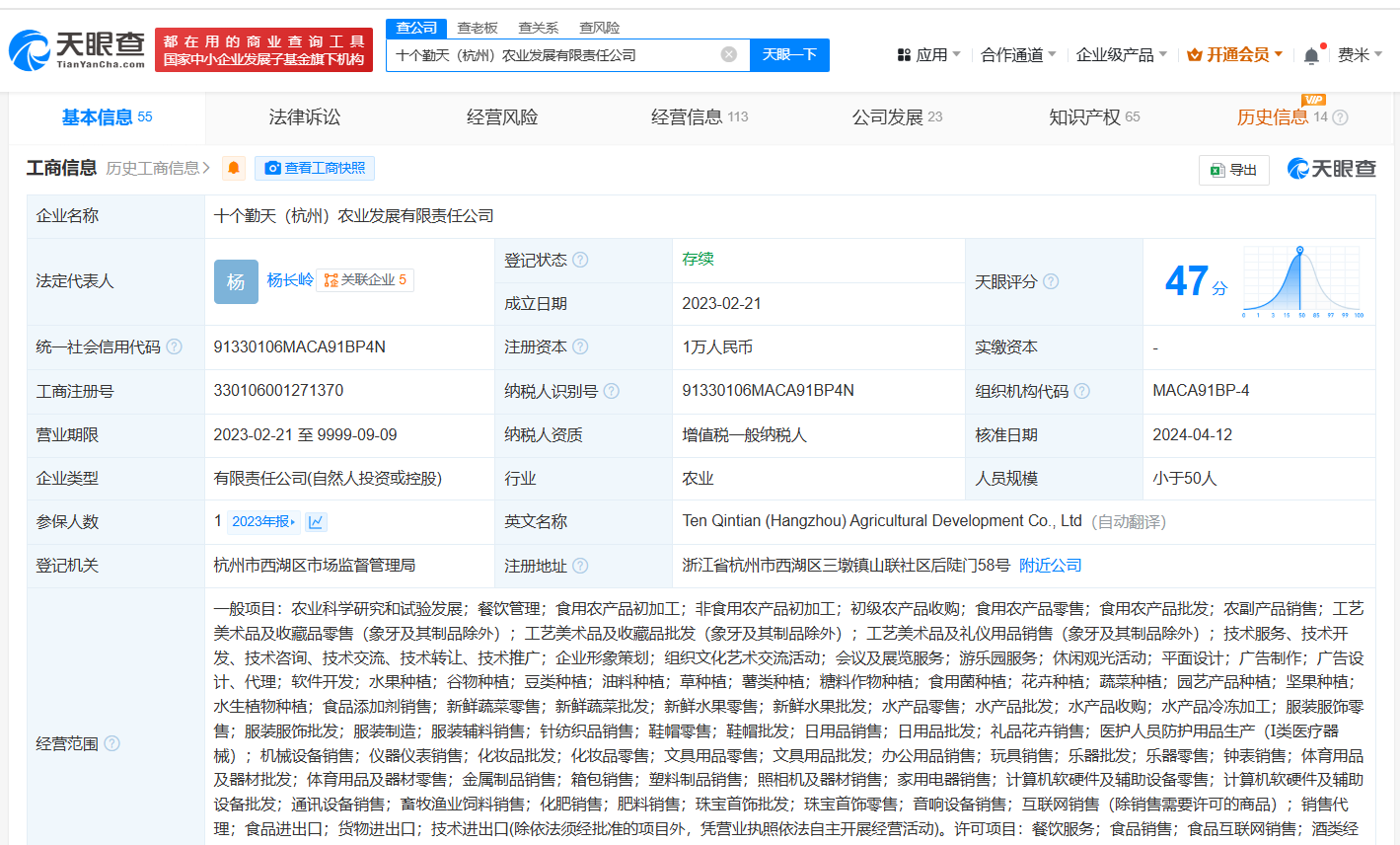This screenshot has height=845, width=1400.
Task: Open the 企业级产品 dropdown
Action: [1121, 55]
